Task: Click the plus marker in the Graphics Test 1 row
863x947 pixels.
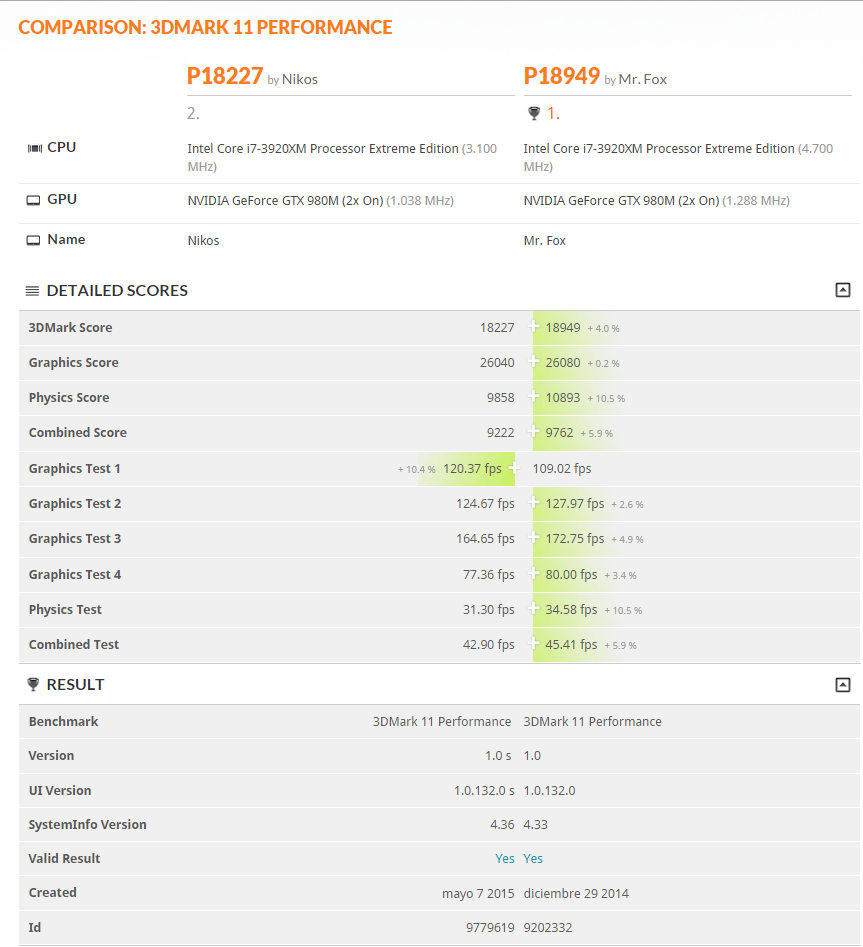Action: point(514,468)
